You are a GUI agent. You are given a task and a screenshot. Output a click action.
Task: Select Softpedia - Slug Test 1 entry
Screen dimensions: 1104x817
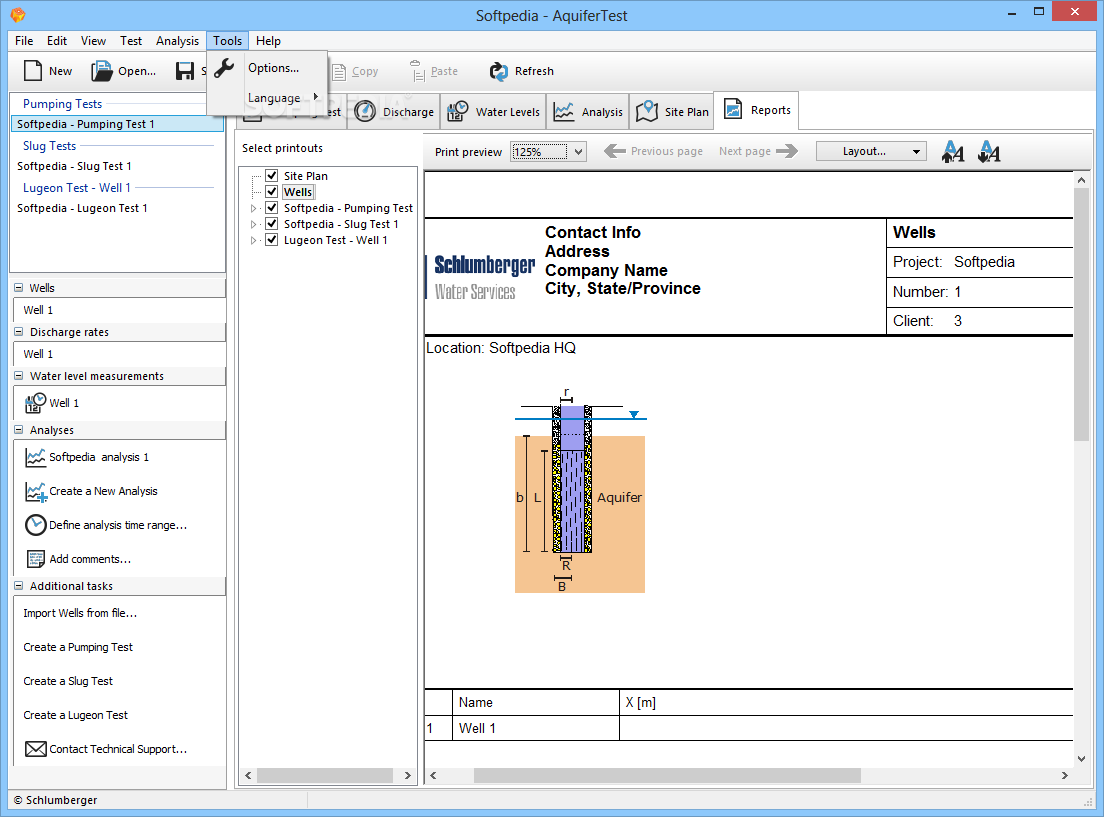click(74, 166)
